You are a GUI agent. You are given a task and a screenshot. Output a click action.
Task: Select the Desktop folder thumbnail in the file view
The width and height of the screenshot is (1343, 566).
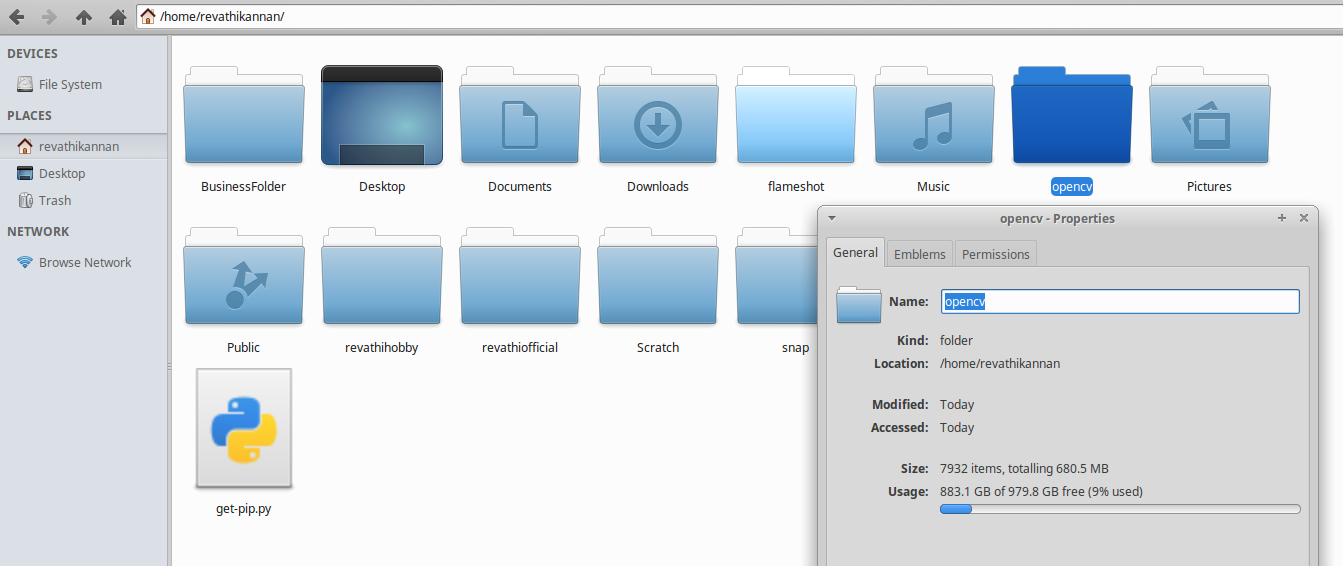click(382, 115)
